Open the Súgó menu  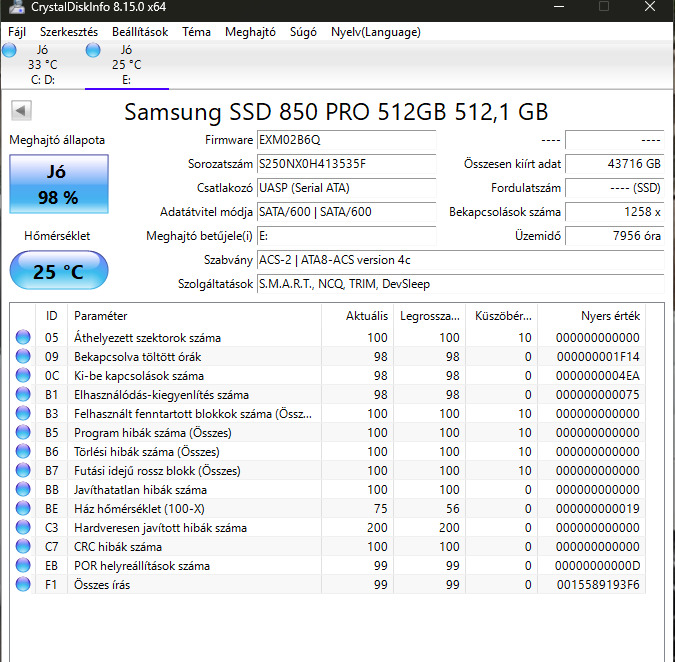pyautogui.click(x=303, y=32)
